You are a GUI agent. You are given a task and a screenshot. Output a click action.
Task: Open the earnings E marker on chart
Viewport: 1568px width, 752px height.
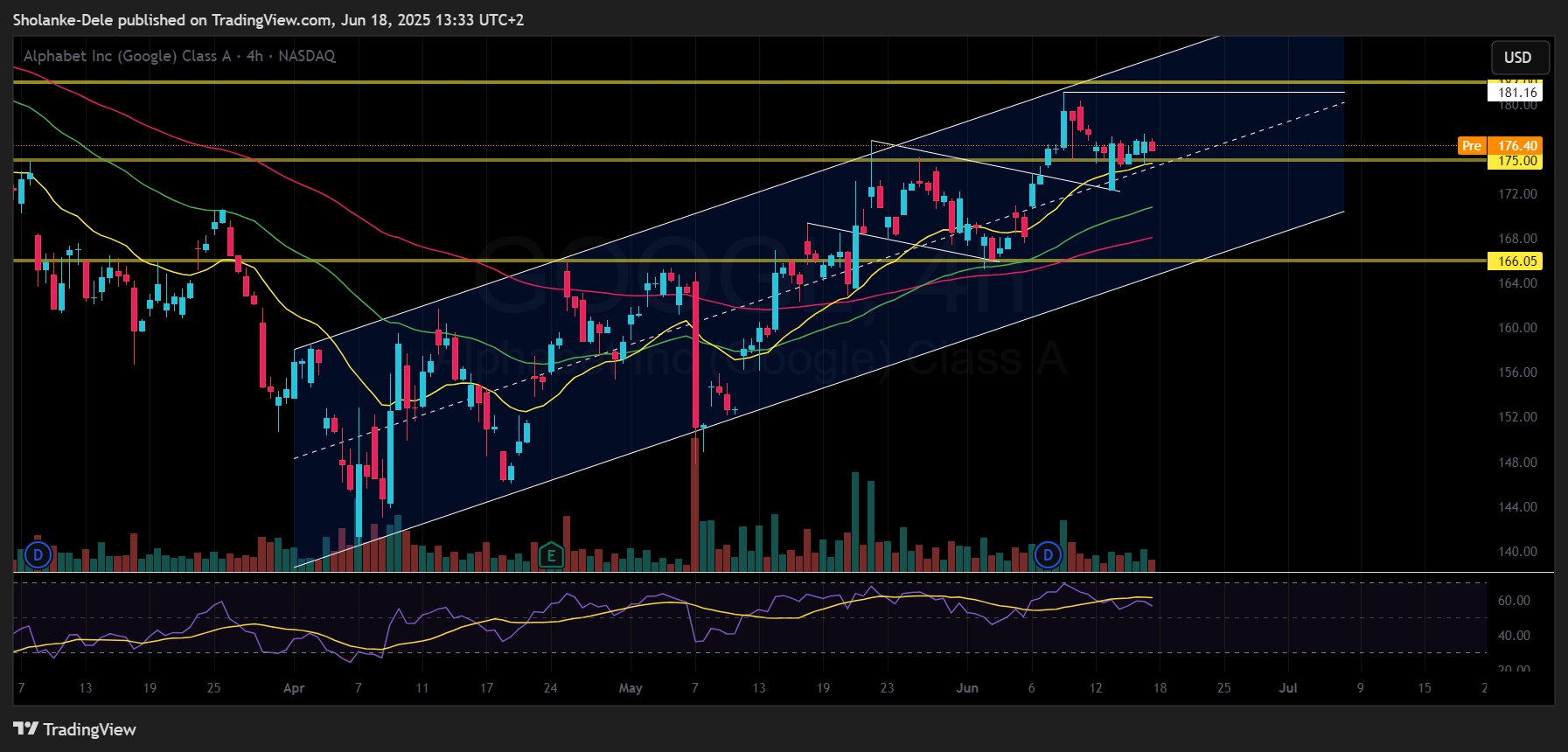coord(550,554)
